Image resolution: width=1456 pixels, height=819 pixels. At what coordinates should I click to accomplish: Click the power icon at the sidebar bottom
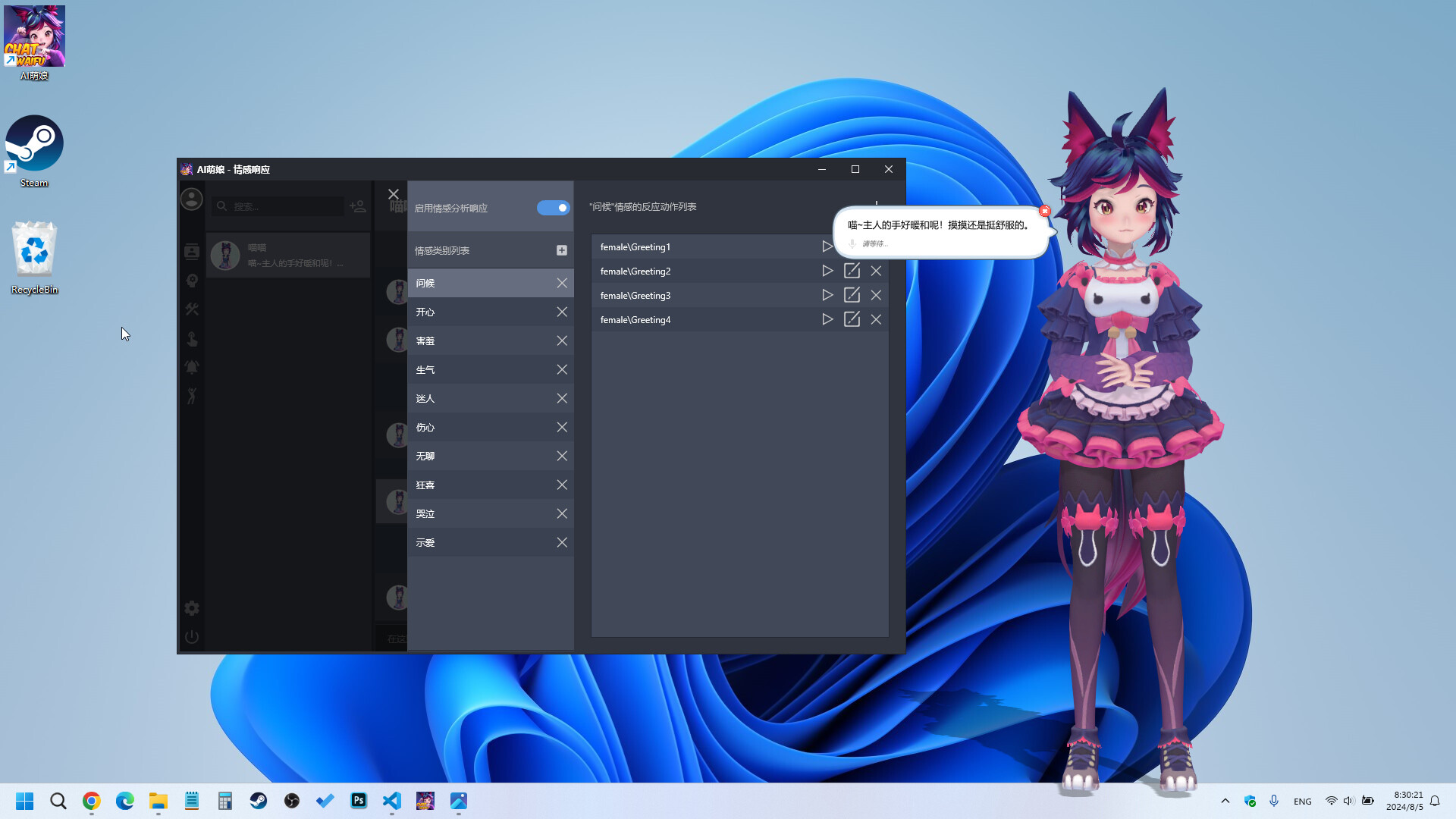pos(192,637)
